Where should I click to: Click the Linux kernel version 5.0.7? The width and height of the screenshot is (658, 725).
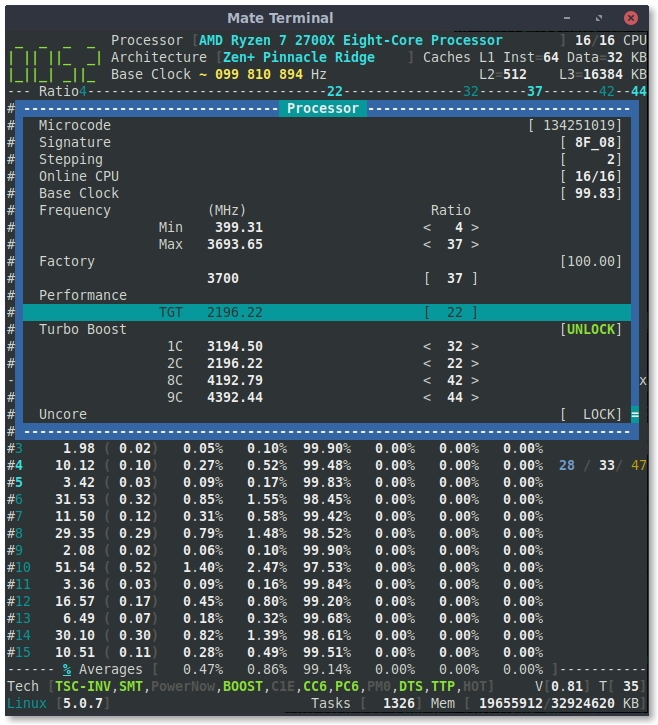pos(83,703)
